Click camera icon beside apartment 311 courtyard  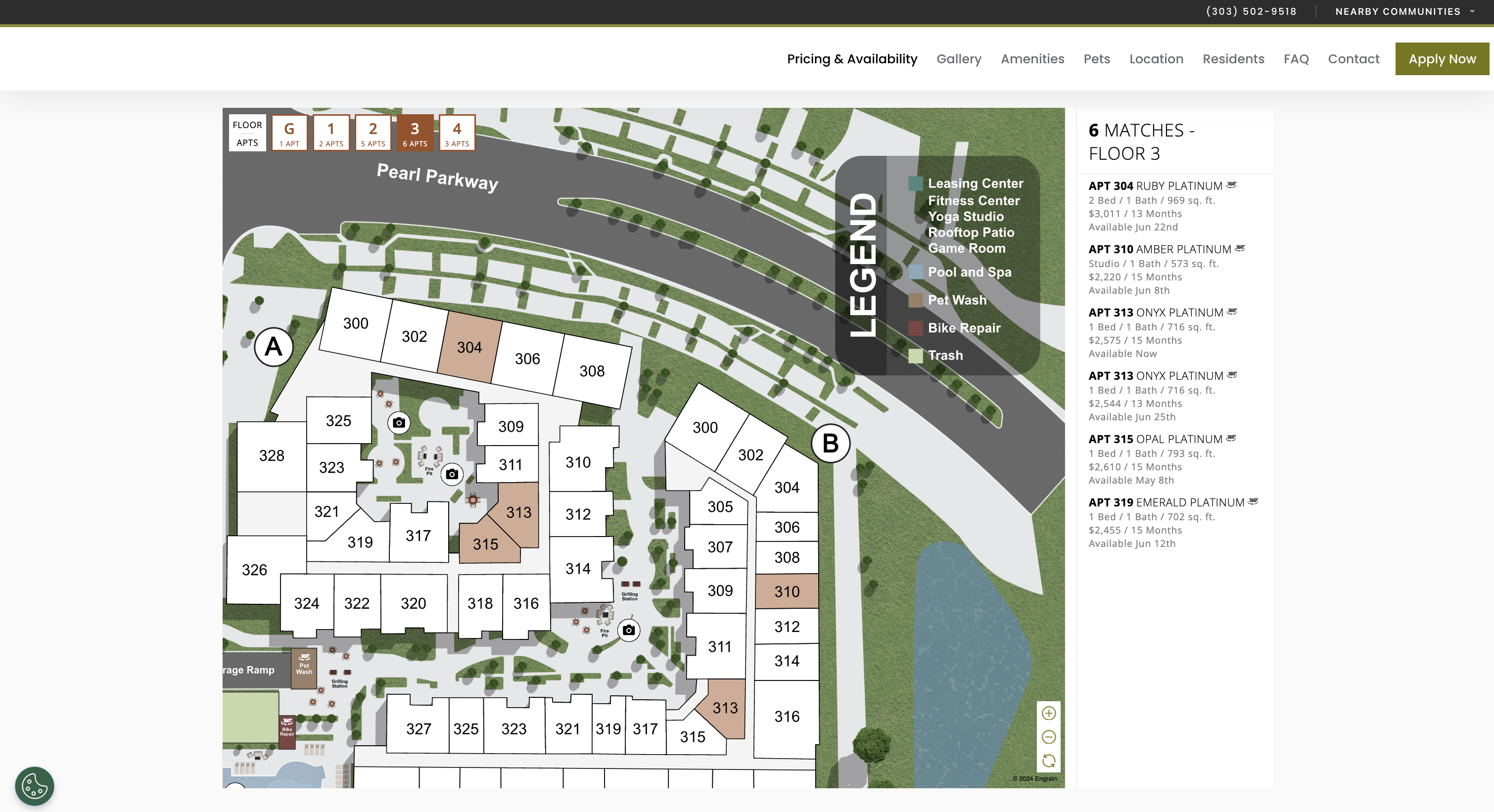click(452, 474)
